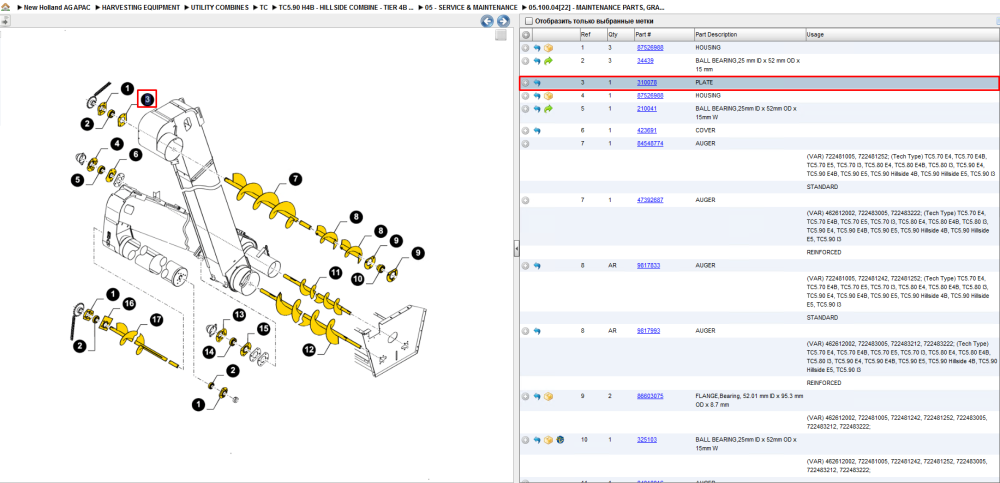Click gray circle icon in part 84548774 row
Screen dimensions: 1000x483
526,144
